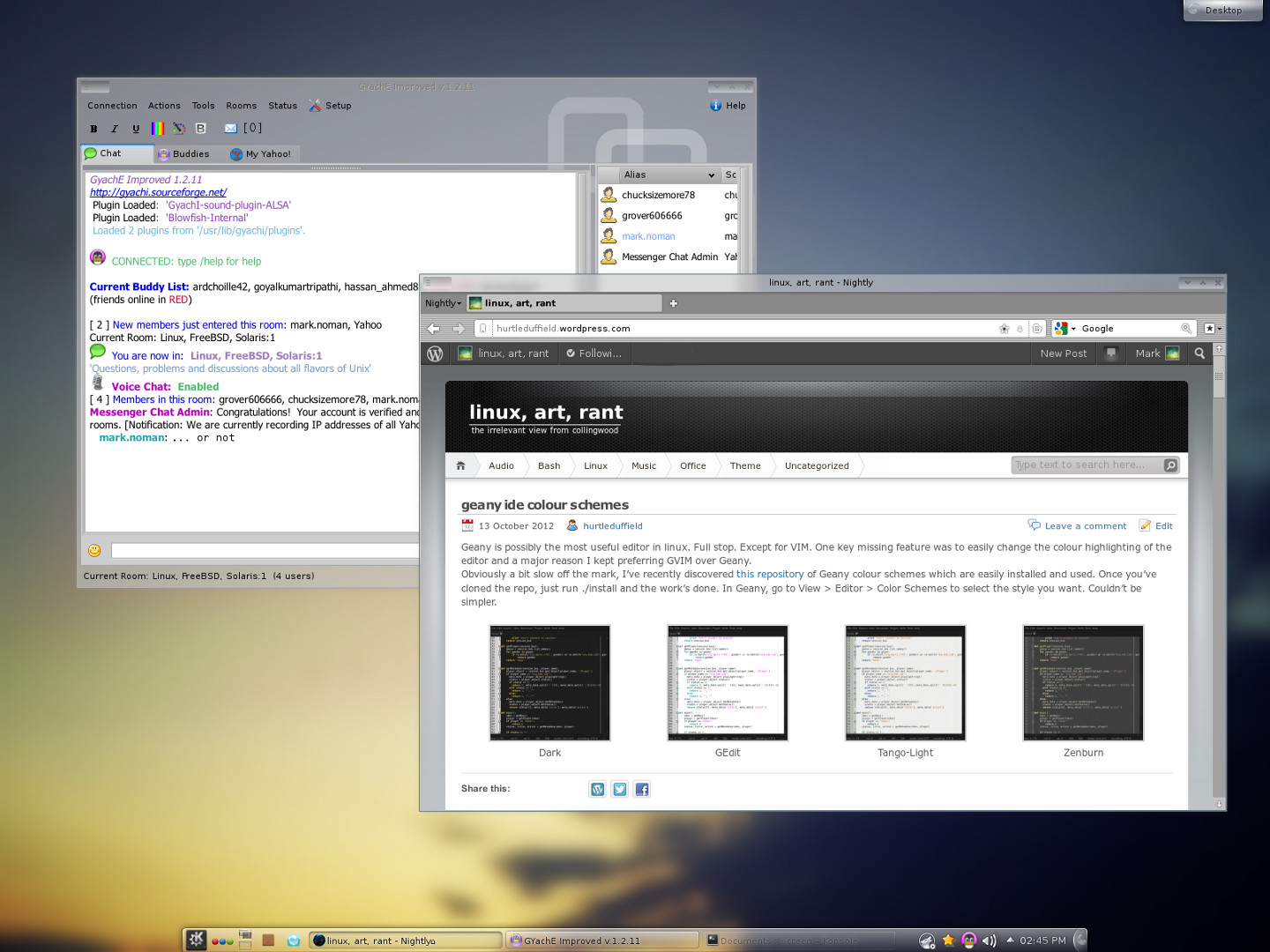The width and height of the screenshot is (1270, 952).
Task: Click the GyachE chat message input field
Action: coord(265,551)
